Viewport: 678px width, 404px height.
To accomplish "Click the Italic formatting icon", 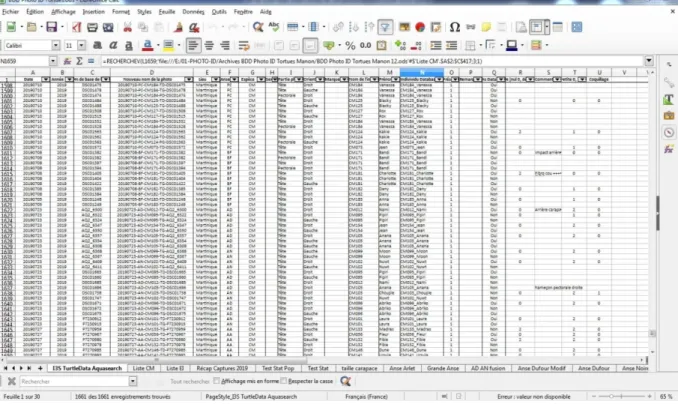I will point(113,45).
